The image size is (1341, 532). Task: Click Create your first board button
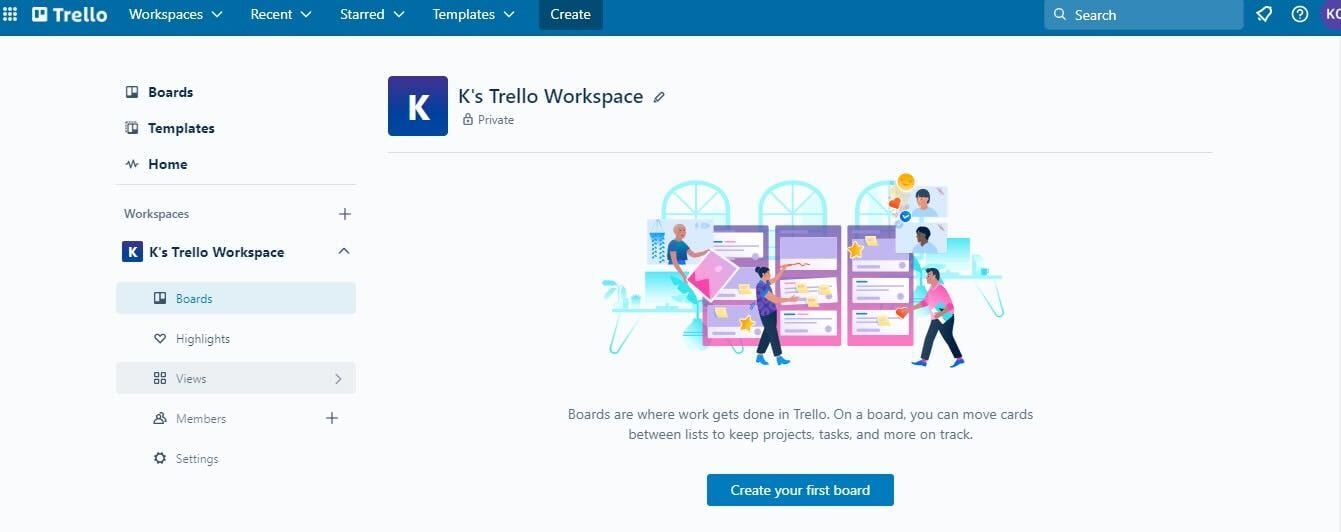(x=800, y=490)
